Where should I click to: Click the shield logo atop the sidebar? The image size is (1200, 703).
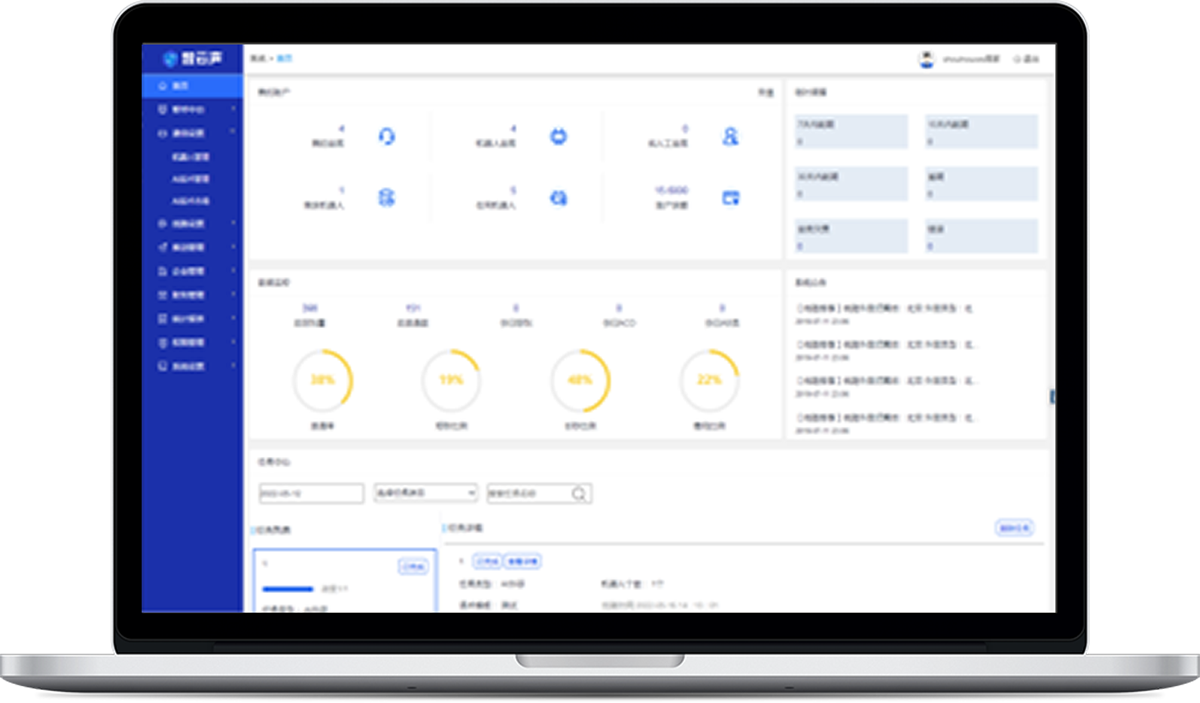tap(170, 59)
